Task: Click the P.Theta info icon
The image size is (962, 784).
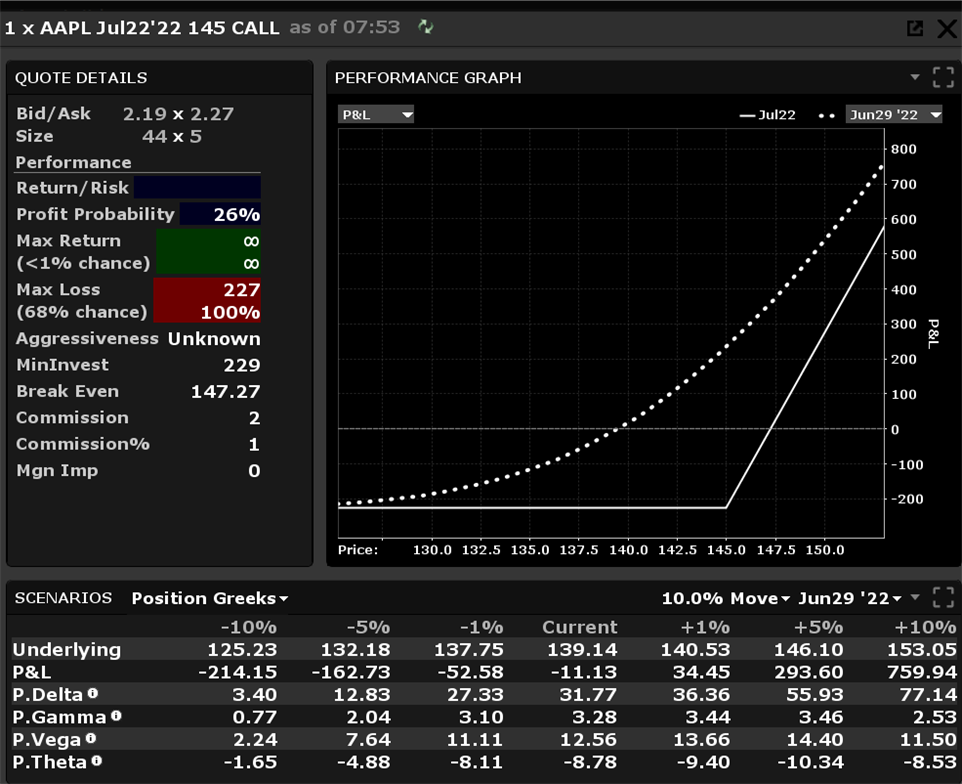Action: pos(97,761)
